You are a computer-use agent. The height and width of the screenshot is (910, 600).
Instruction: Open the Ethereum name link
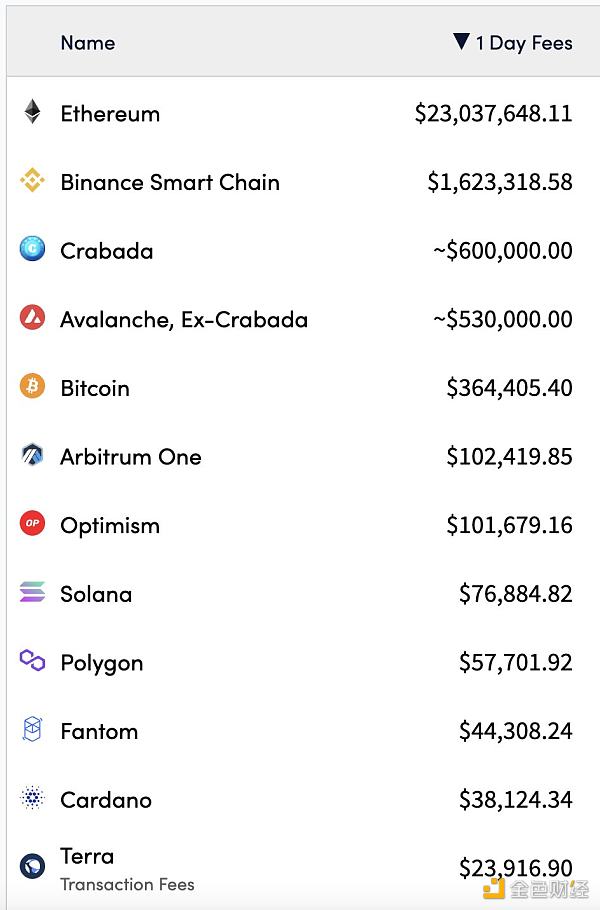[110, 114]
